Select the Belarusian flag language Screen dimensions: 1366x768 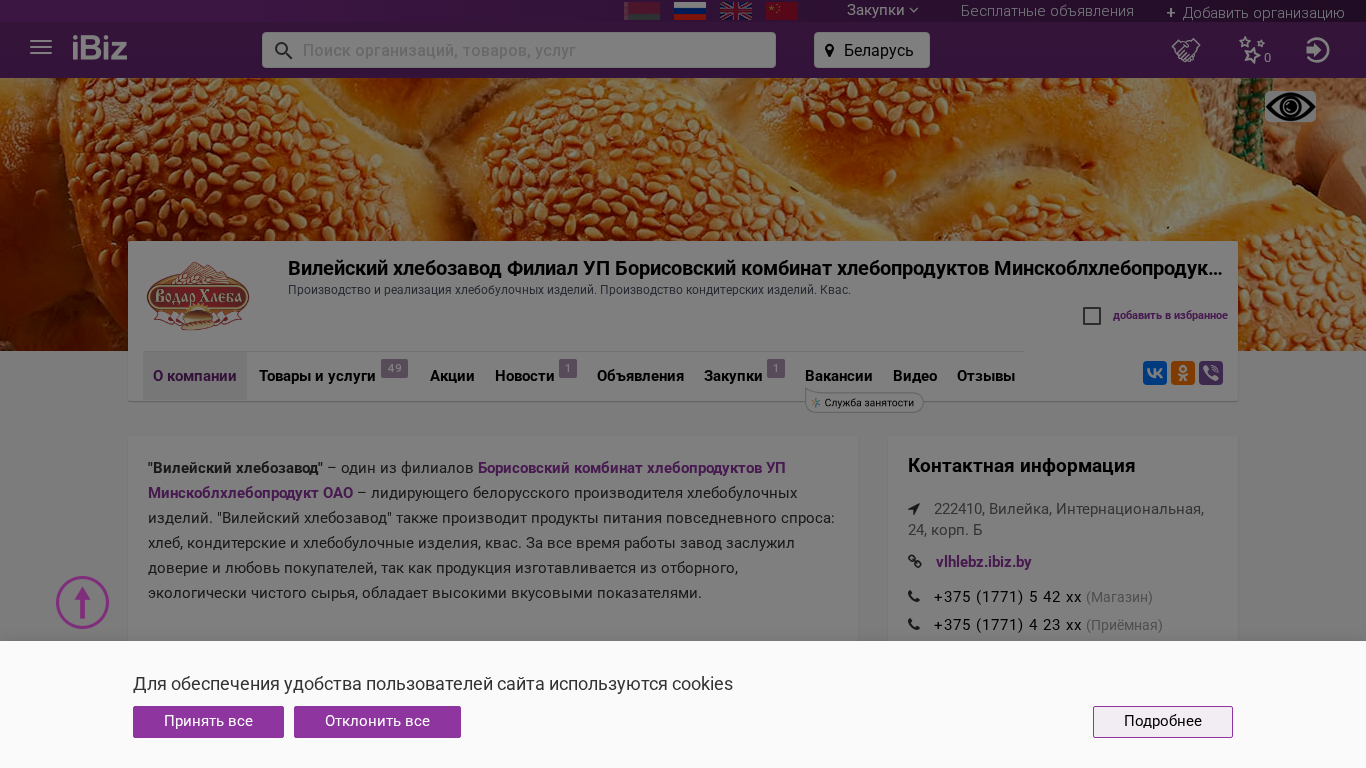coord(642,11)
